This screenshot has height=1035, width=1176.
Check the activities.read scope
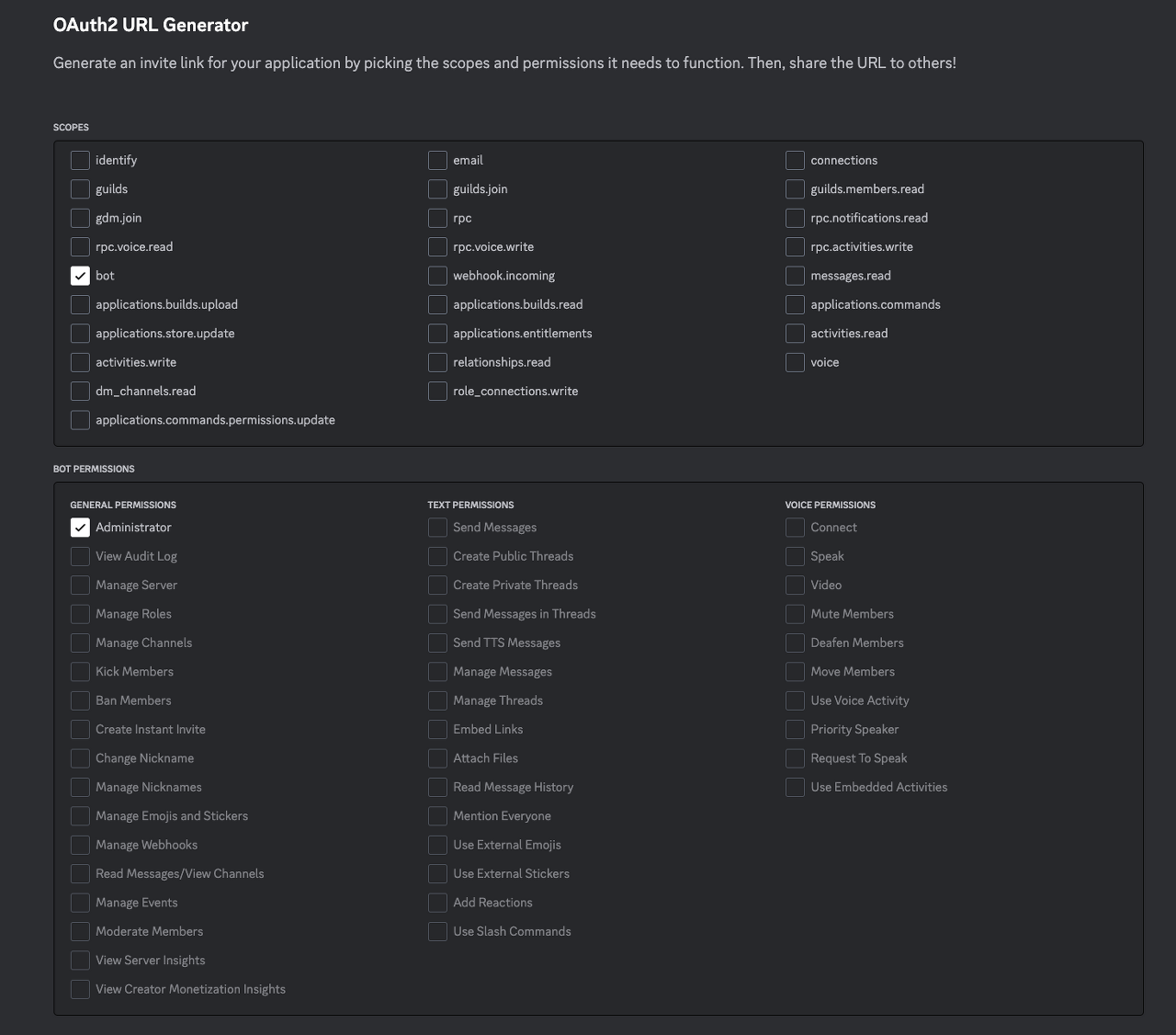coord(795,334)
